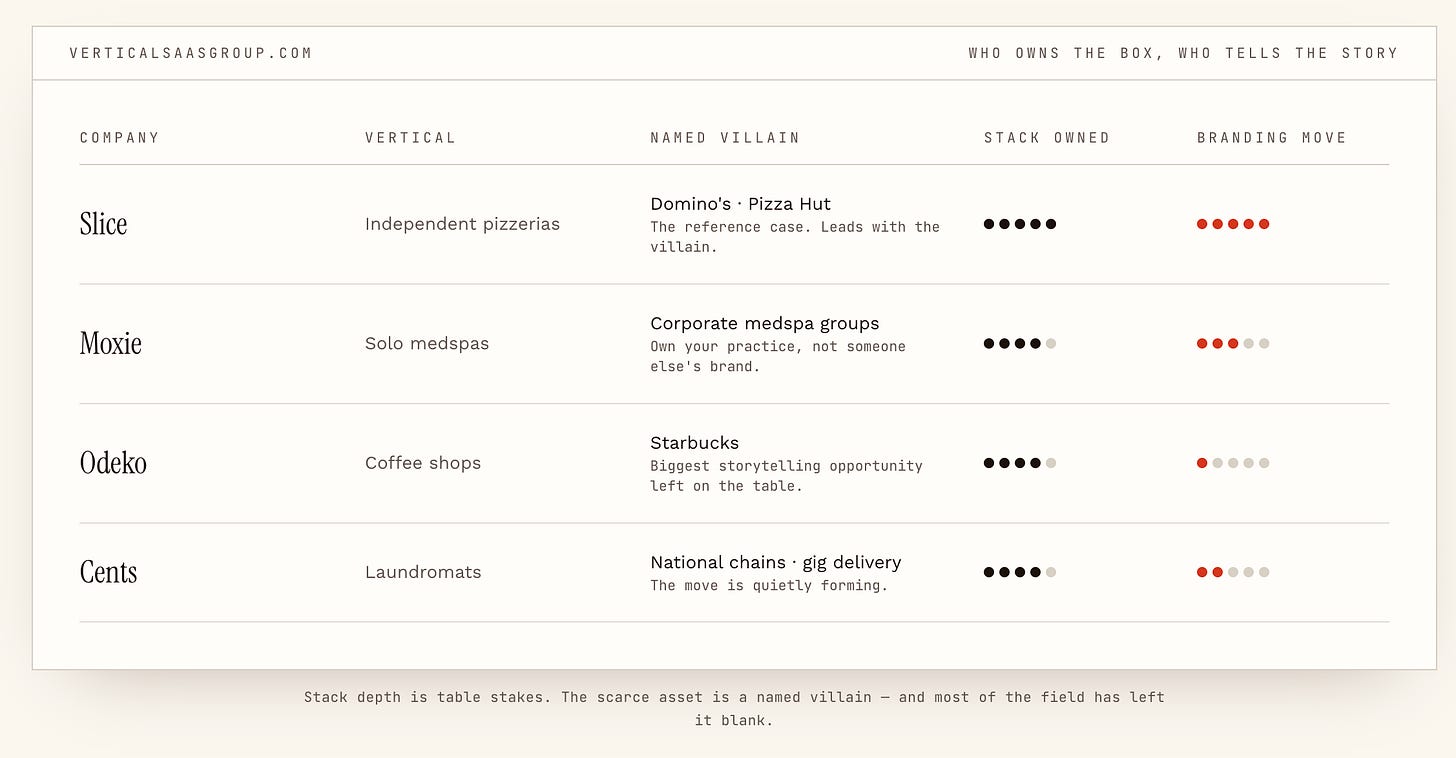
Task: Click the Slice branding move red dots
Action: pyautogui.click(x=1233, y=224)
